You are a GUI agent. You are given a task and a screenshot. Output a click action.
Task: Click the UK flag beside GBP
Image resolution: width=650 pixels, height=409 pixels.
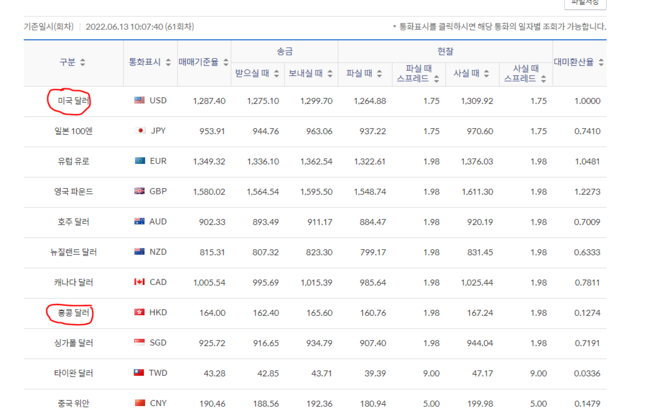[140, 191]
